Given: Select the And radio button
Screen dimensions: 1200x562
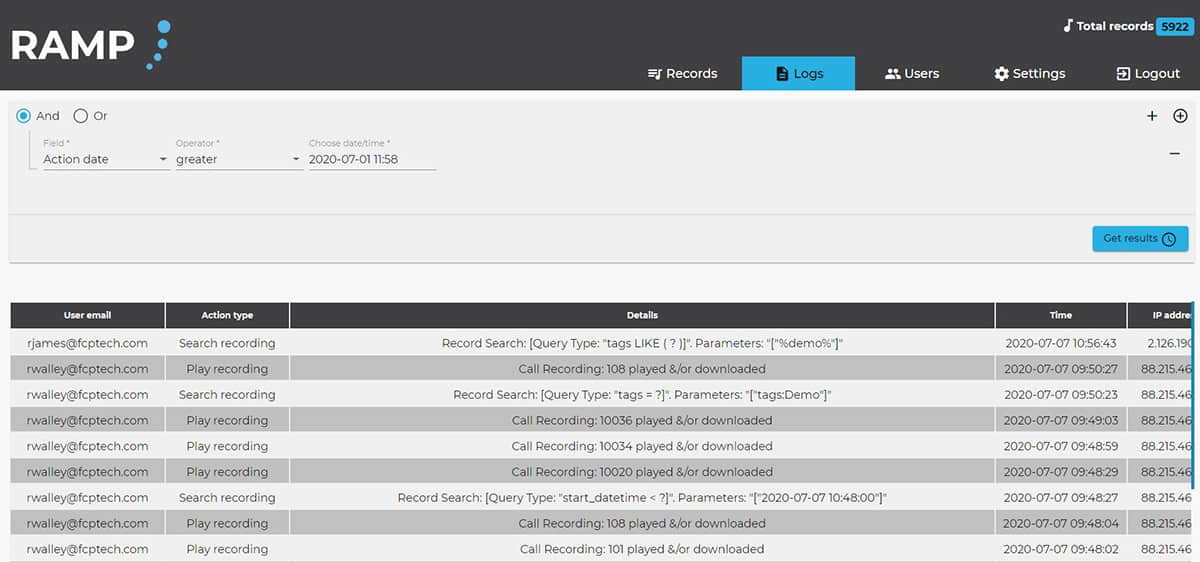Looking at the screenshot, I should [23, 116].
